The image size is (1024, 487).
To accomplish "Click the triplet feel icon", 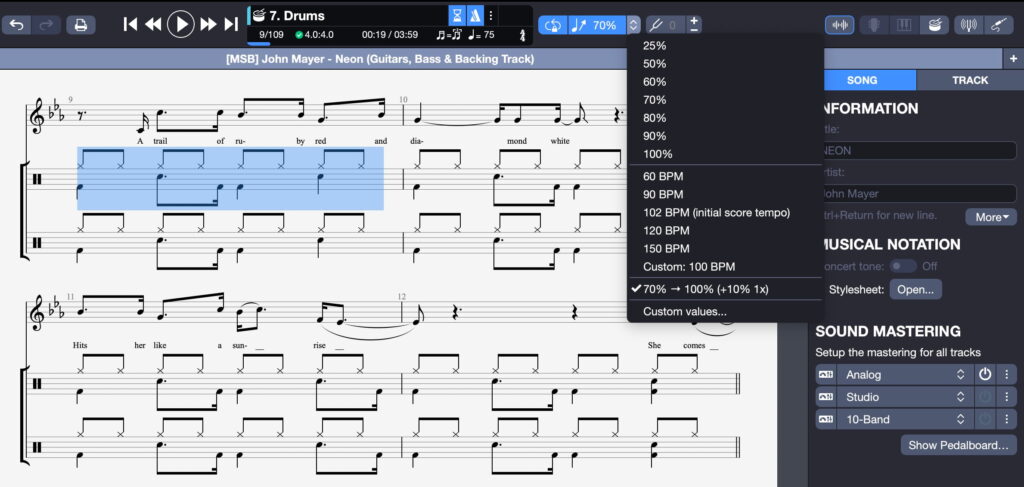I will tap(450, 35).
